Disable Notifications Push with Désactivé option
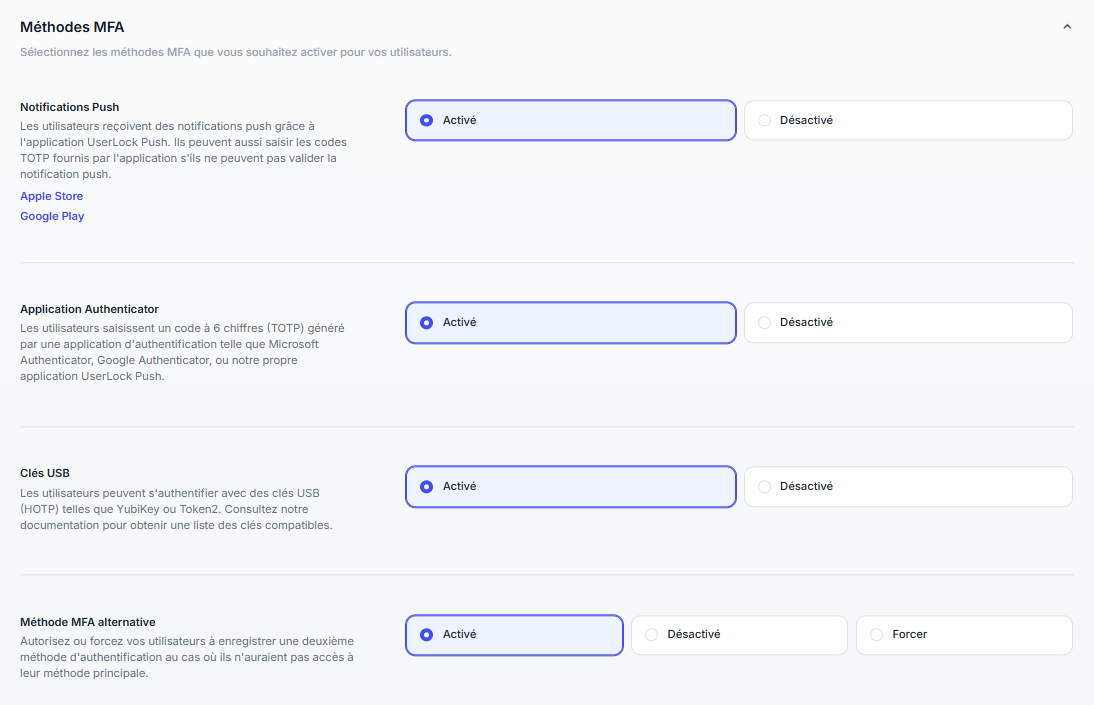 [908, 120]
